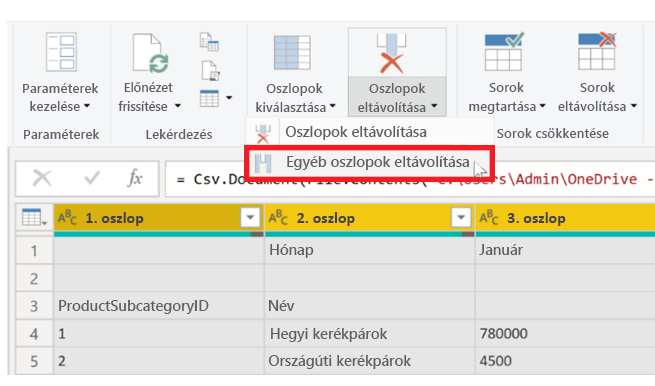655x386 pixels.
Task: Click the Sorok megtartása icon
Action: pos(504,52)
